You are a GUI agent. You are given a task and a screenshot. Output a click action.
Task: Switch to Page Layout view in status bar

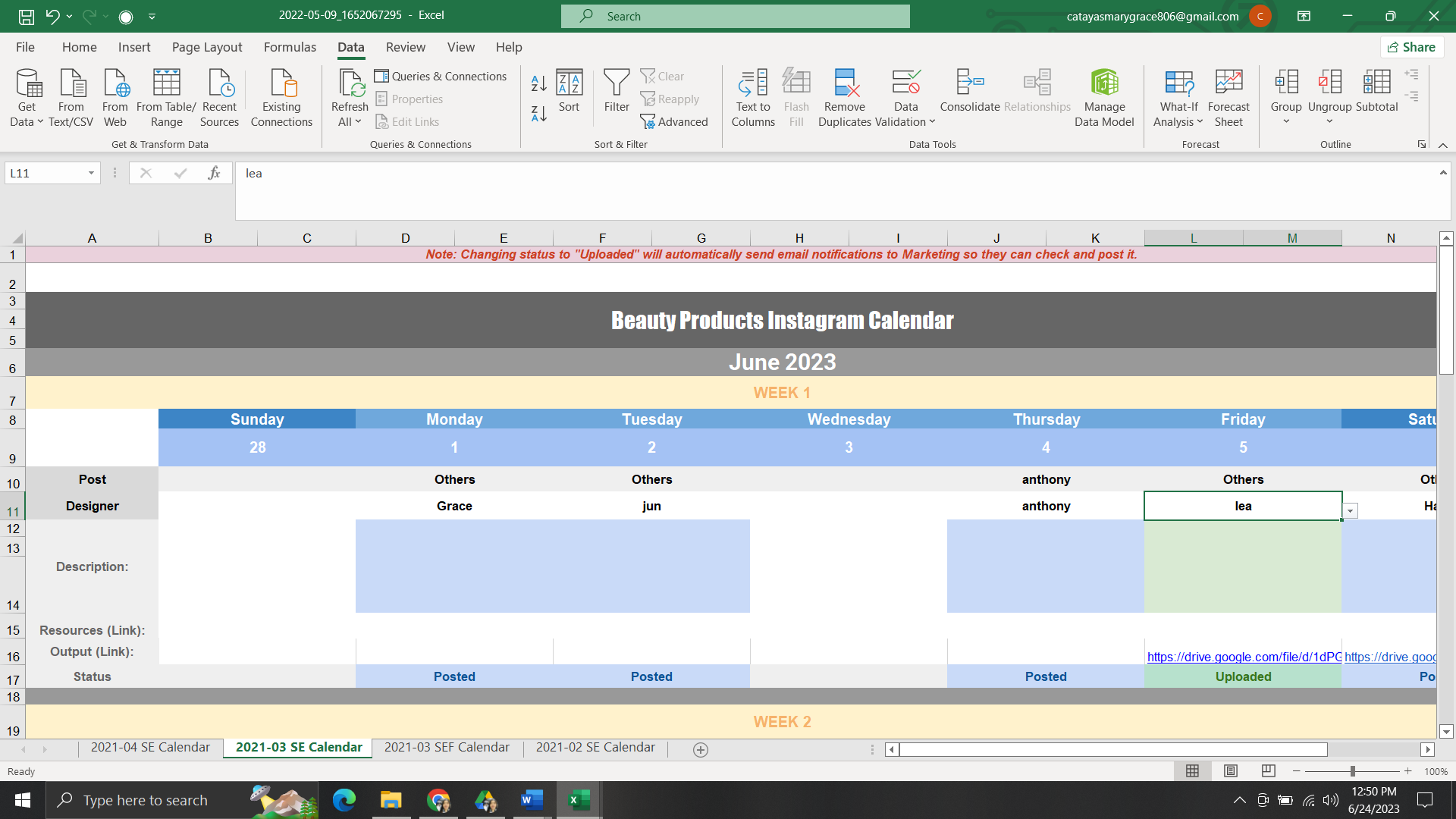pos(1230,771)
